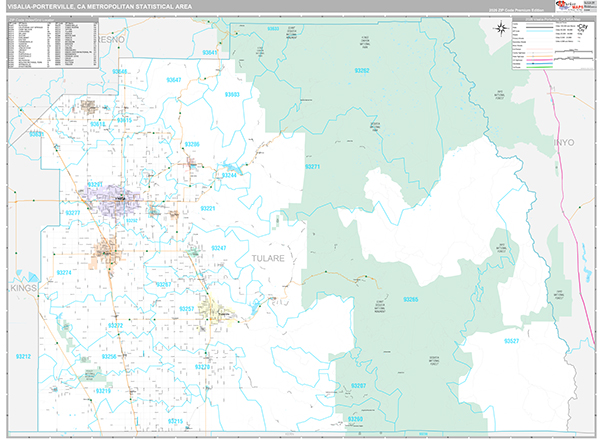Click the yellow Porterville city area
600x439 pixels.
pyautogui.click(x=215, y=311)
